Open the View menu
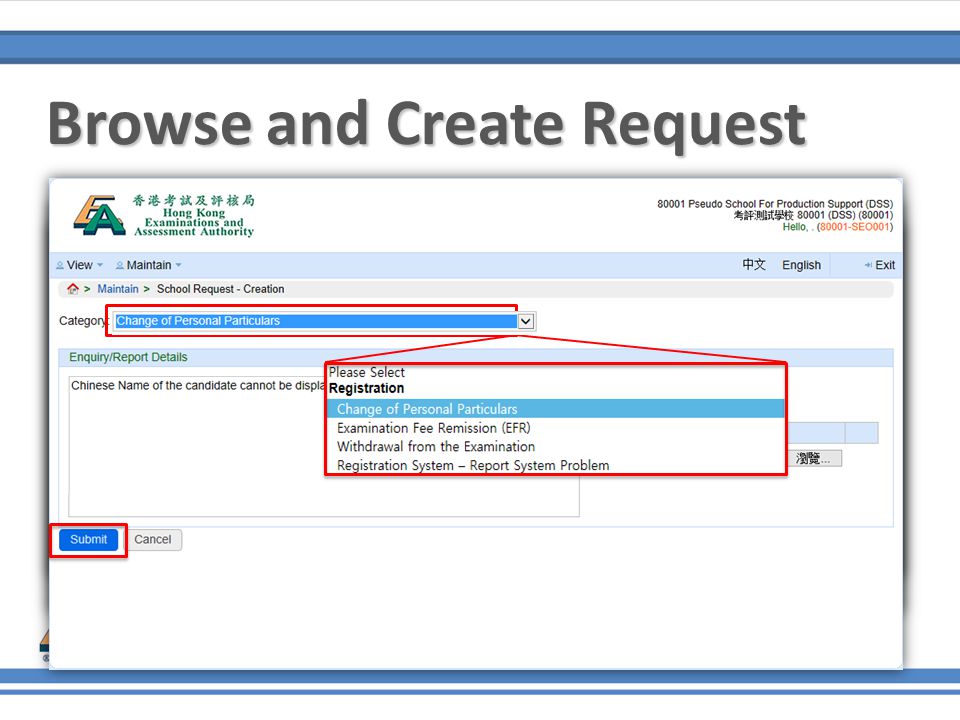Screen dimensions: 960x720 tap(80, 265)
